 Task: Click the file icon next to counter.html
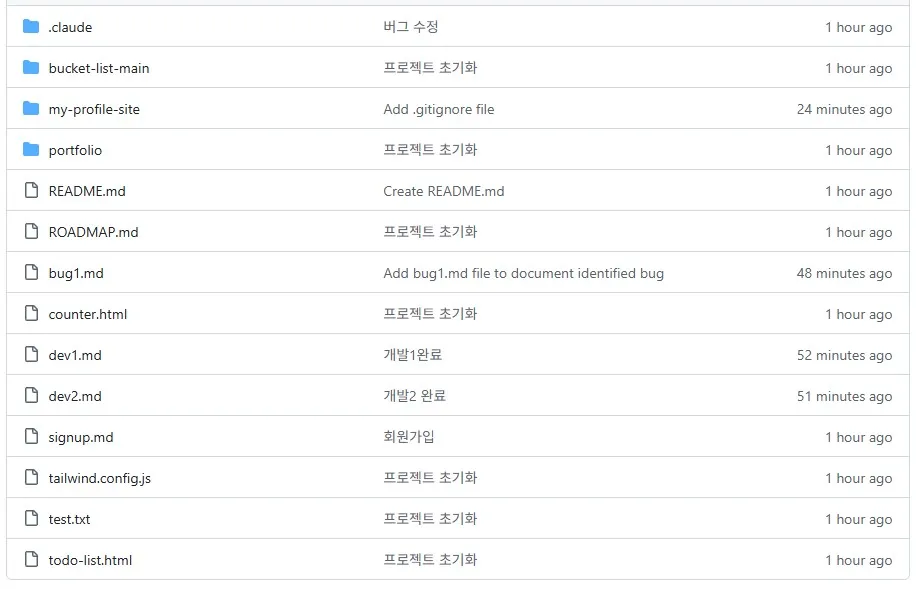(x=31, y=314)
